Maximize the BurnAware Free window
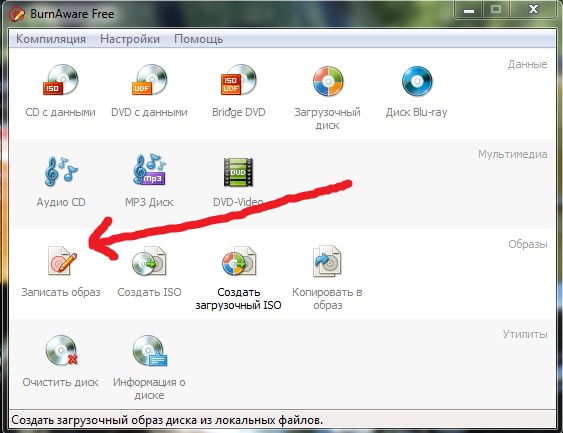This screenshot has height=433, width=563. click(x=496, y=10)
